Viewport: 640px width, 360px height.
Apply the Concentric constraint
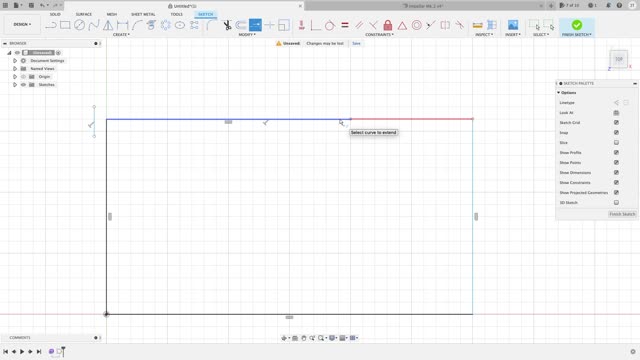416,25
